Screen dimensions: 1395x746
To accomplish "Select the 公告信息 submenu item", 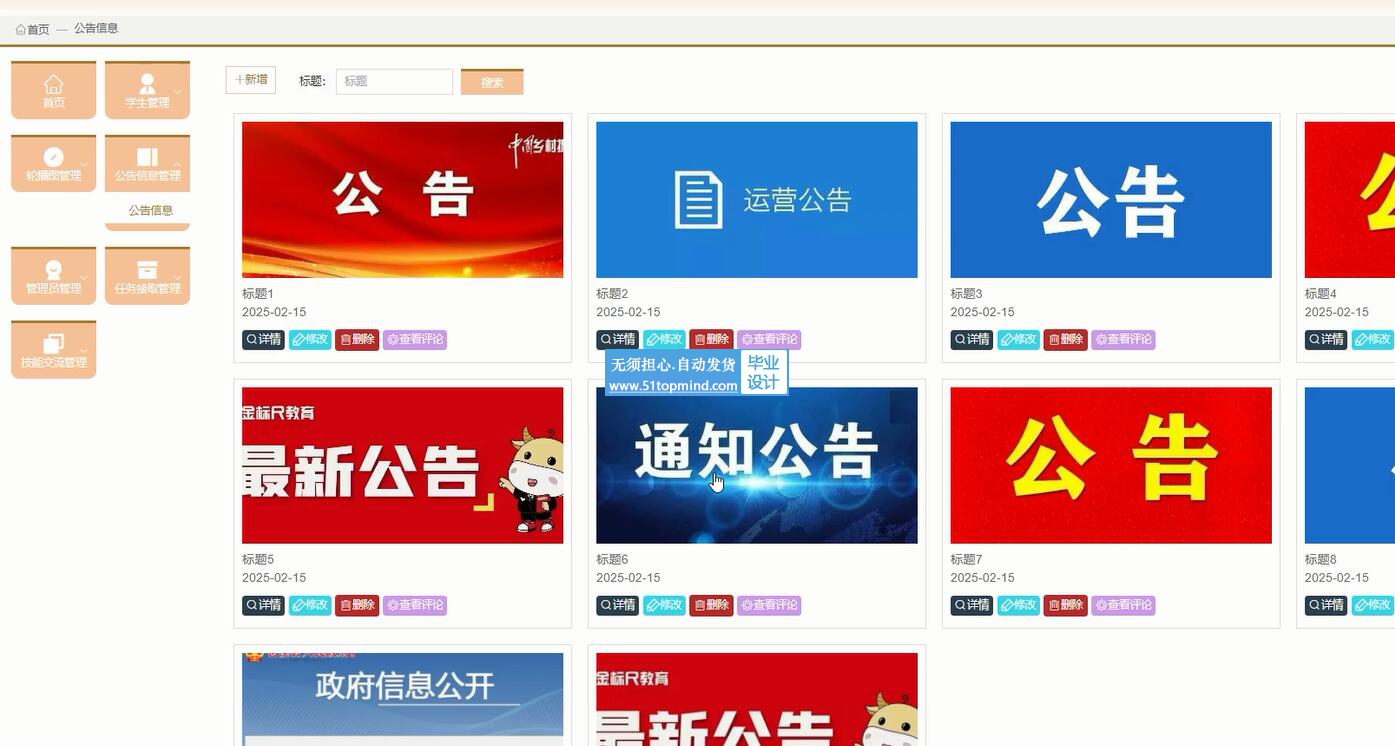I will tap(150, 211).
